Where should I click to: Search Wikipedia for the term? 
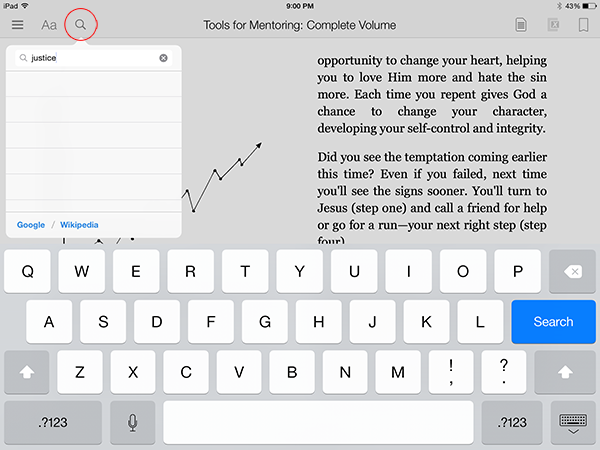[x=79, y=225]
